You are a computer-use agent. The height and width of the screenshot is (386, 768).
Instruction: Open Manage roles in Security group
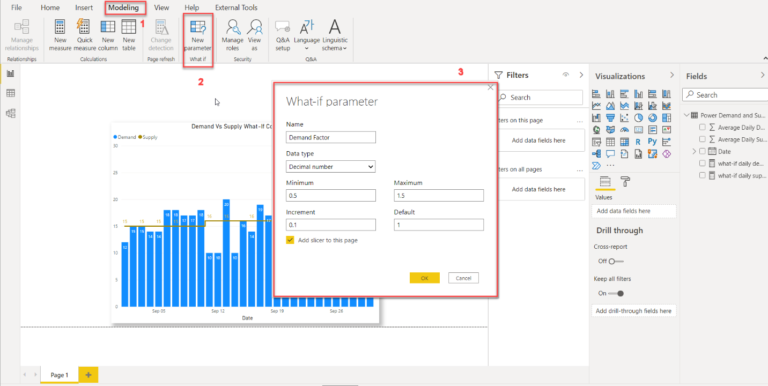pos(232,35)
